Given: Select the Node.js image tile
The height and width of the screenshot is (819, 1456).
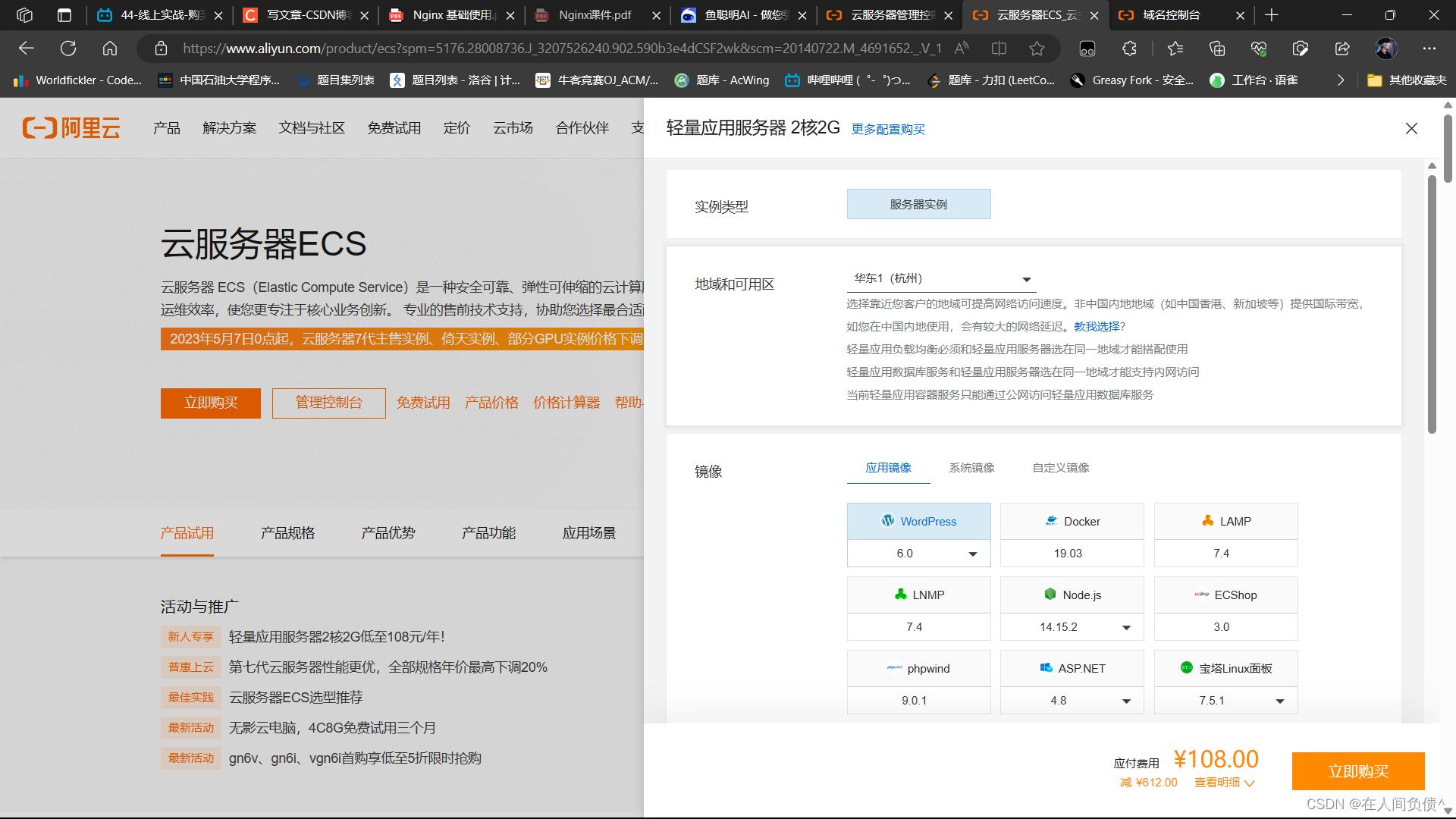Looking at the screenshot, I should click(1072, 595).
